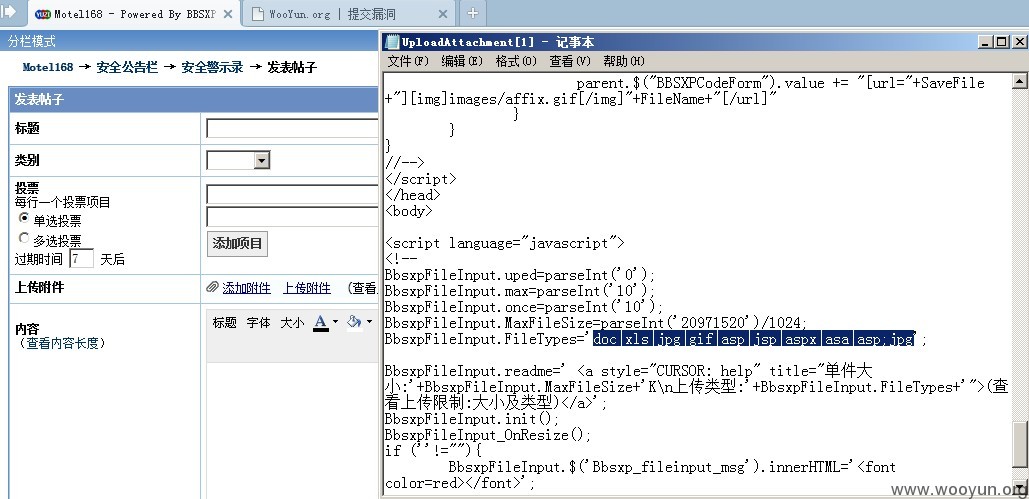Open the 编辑(E) menu in Notepad
1029x499 pixels.
coord(462,61)
